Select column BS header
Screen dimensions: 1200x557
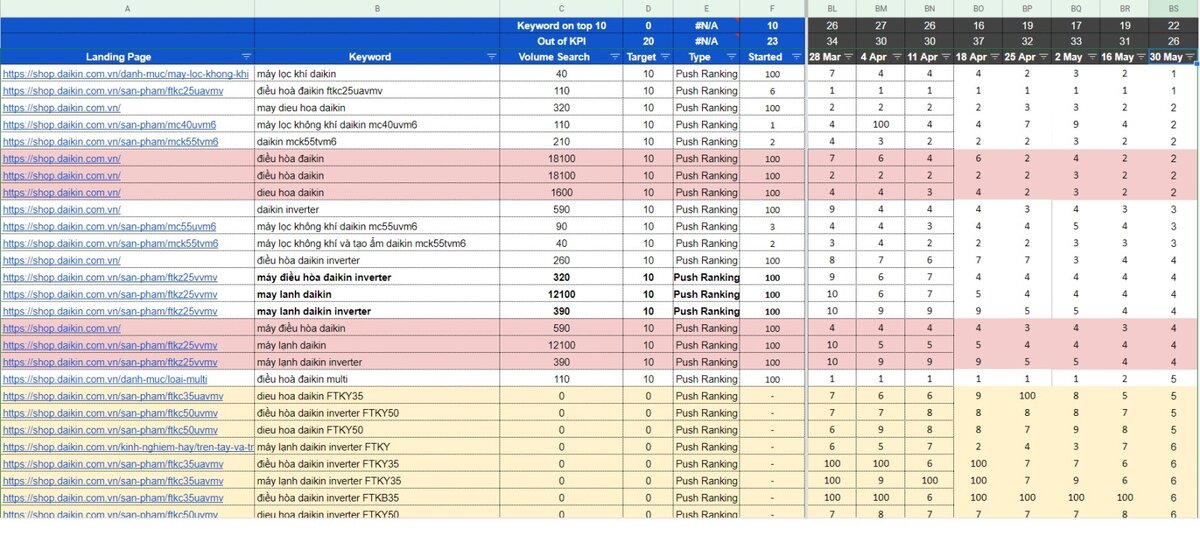pos(1173,8)
